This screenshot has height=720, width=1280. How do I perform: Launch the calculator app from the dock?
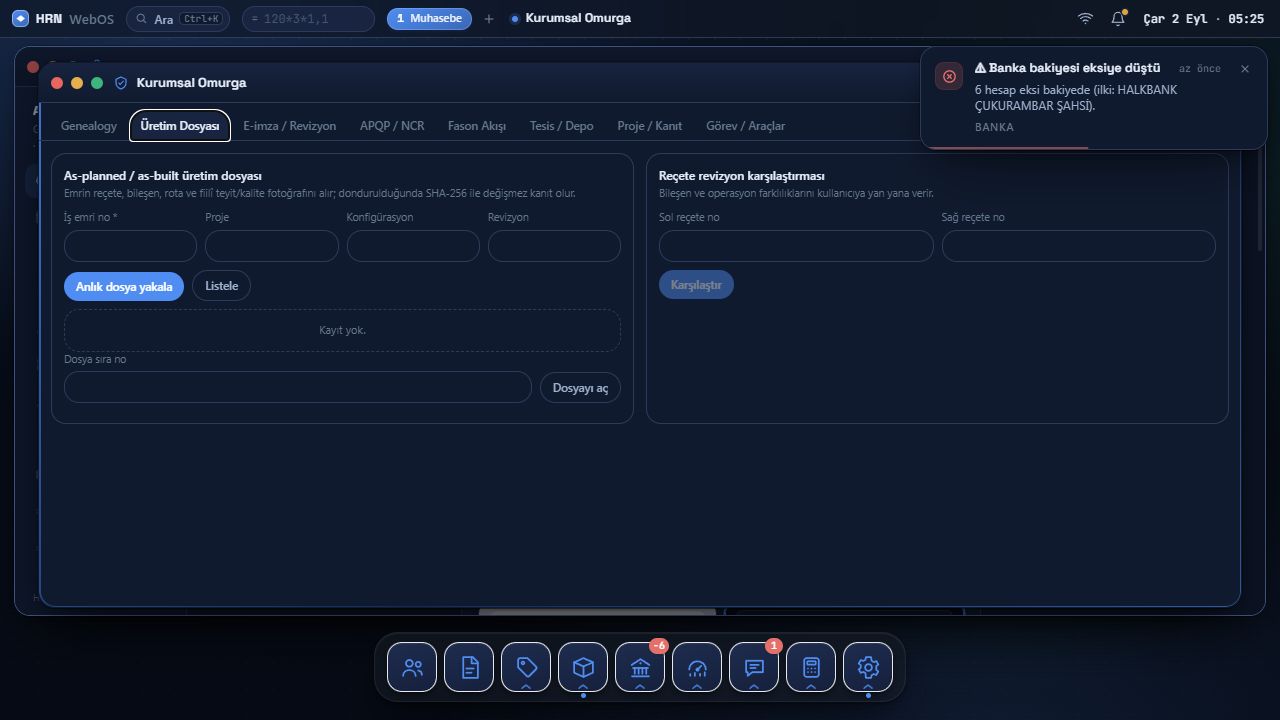pos(811,667)
